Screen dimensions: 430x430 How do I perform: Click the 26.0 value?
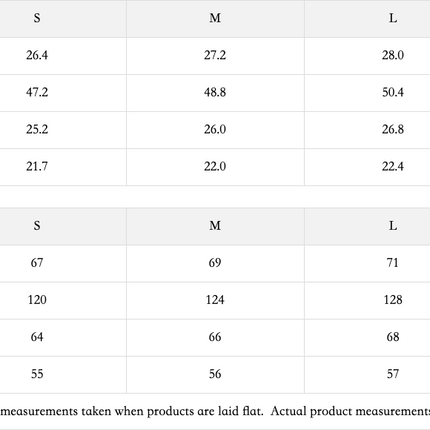point(215,129)
